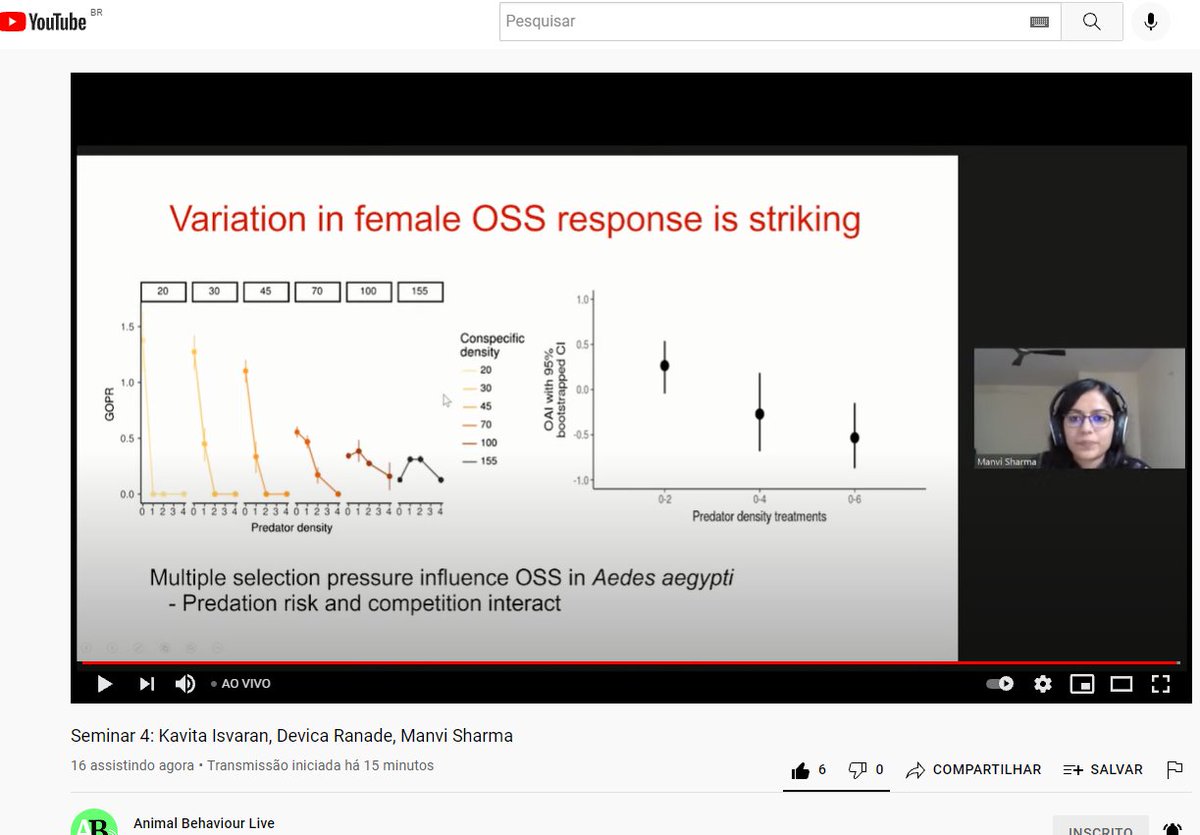Click the Seminar 4 video title
The width and height of the screenshot is (1200, 835).
click(292, 736)
